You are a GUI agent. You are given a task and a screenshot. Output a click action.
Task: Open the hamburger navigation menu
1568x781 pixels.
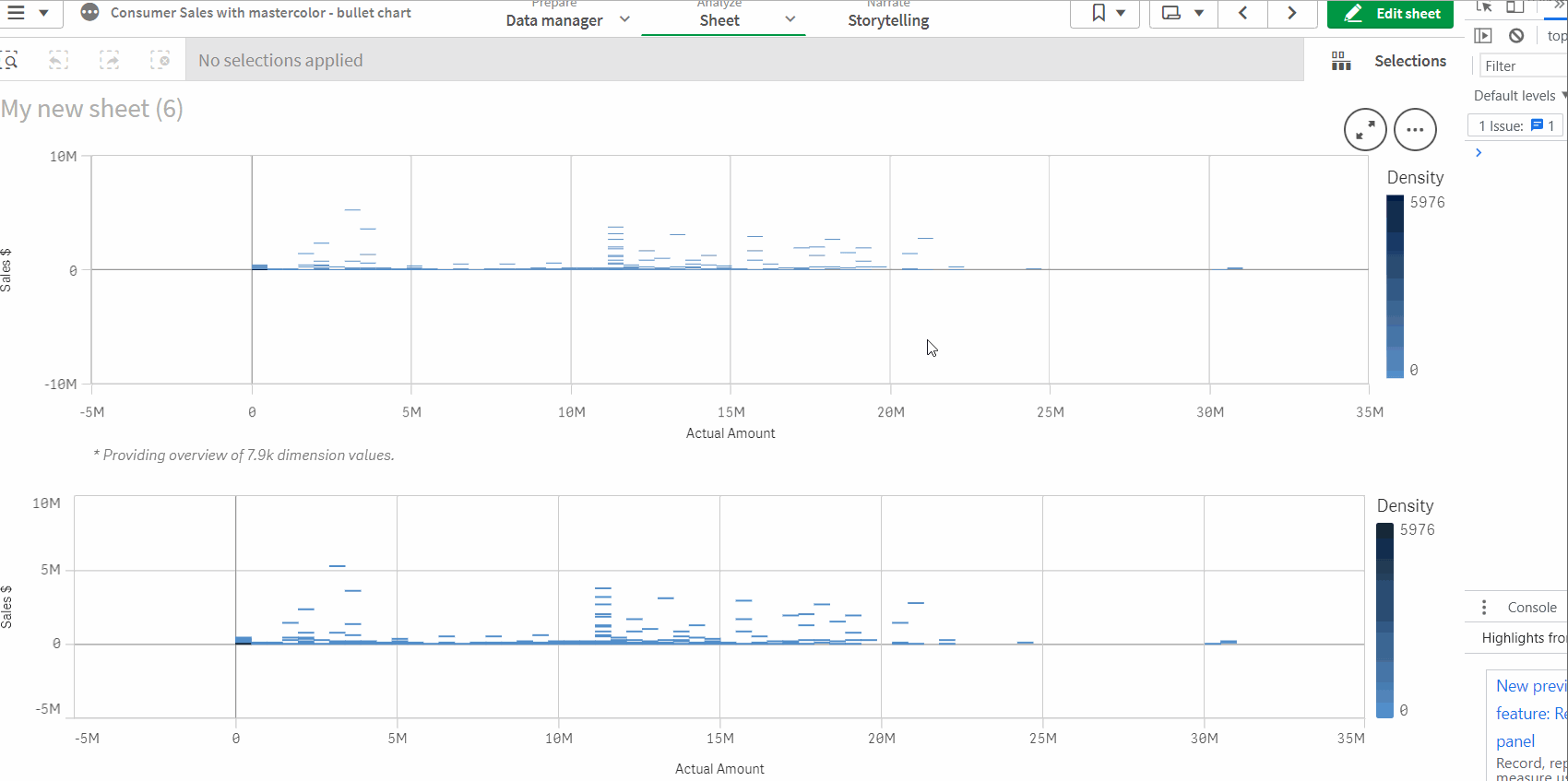click(16, 13)
